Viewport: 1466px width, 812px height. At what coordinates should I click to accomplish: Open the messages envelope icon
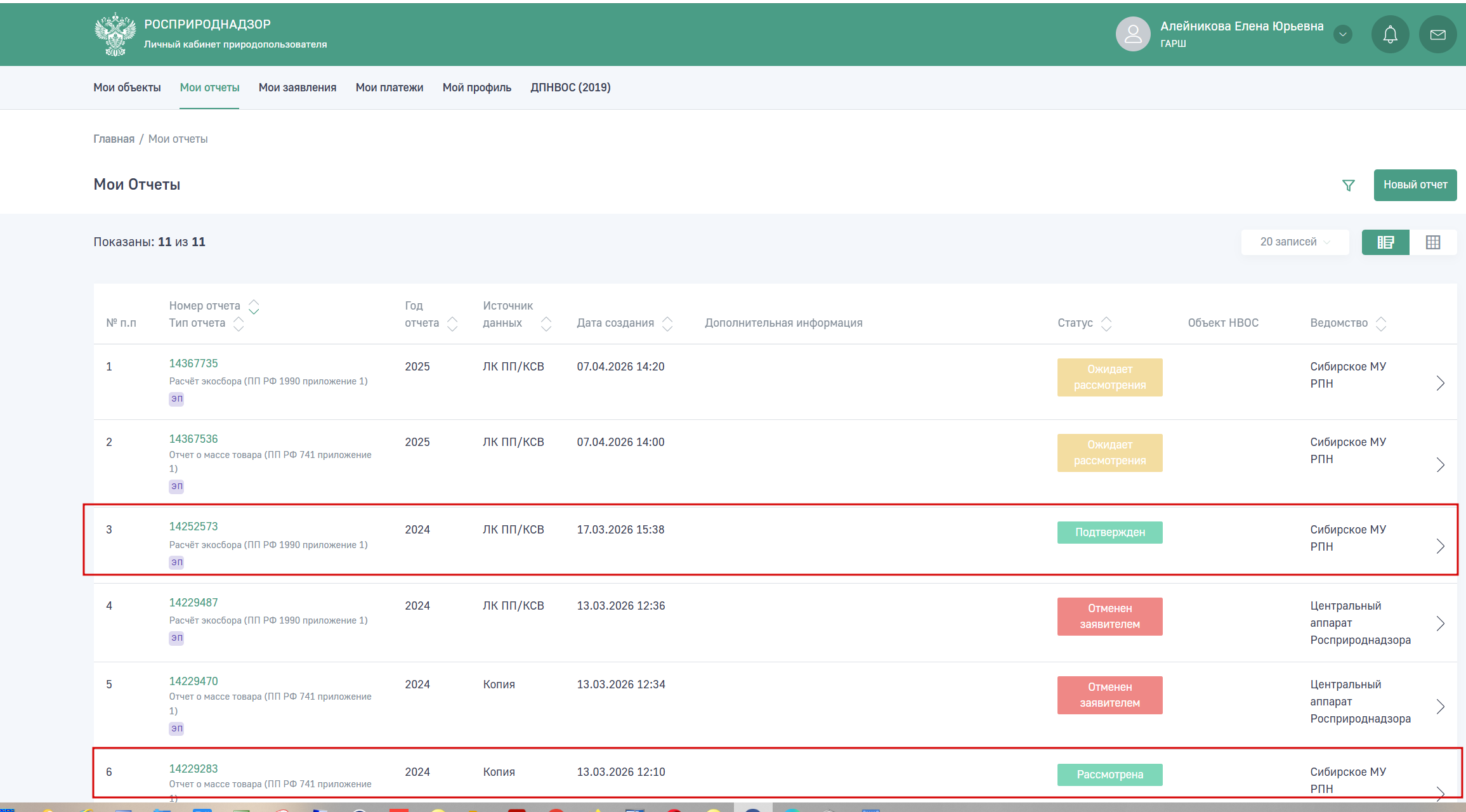[1437, 35]
